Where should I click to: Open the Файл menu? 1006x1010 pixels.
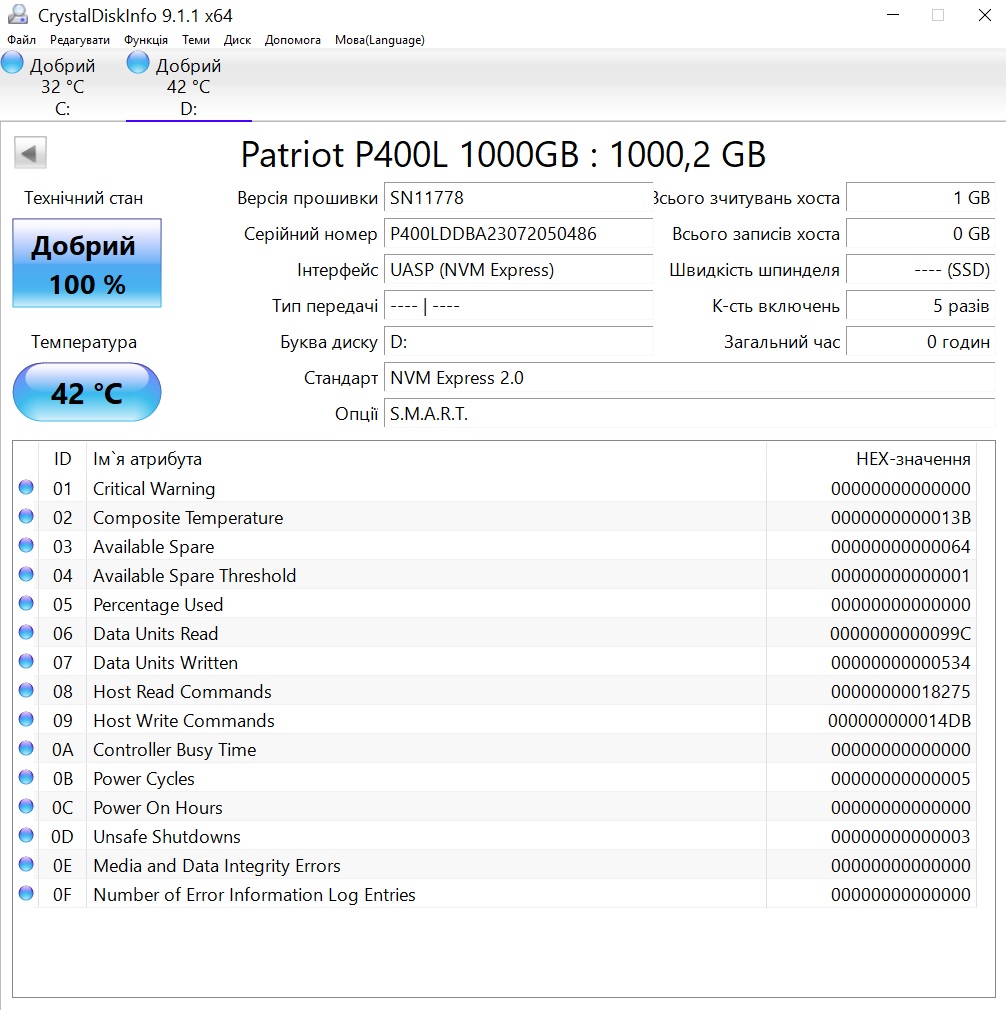click(x=21, y=40)
